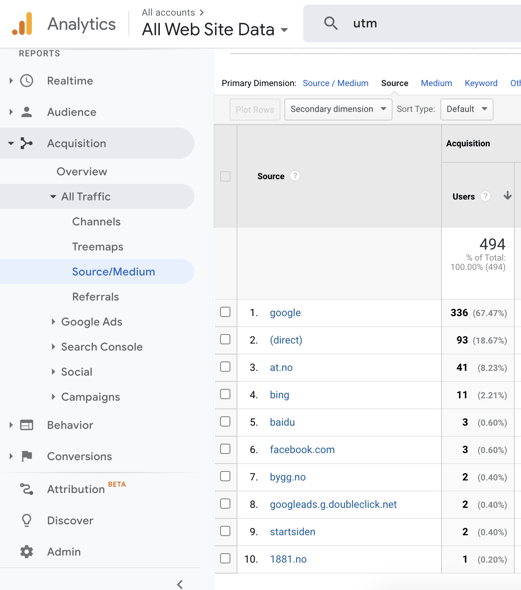Check the box for the at.no row
Screen dimensions: 521x590
(x=225, y=366)
